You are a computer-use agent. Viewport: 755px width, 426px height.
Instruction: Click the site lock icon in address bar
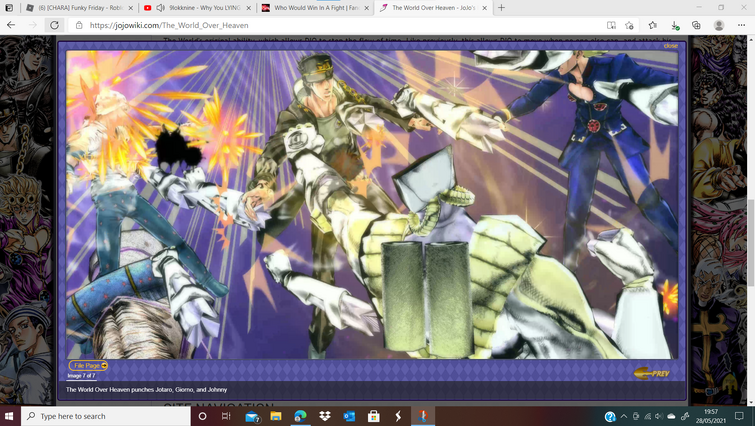[79, 25]
